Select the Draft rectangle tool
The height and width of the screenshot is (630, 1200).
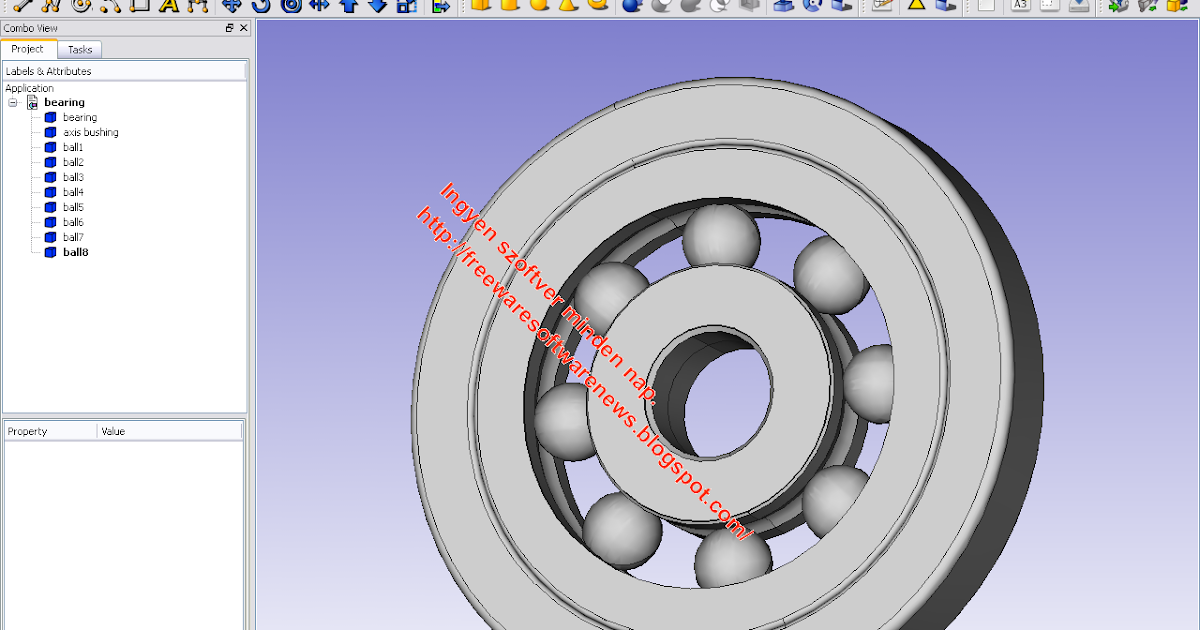coord(139,6)
